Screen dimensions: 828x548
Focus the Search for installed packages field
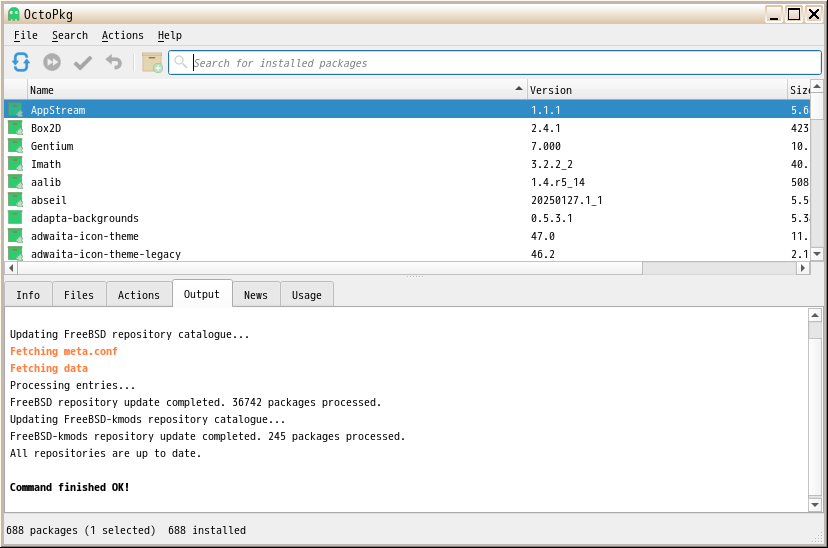[495, 63]
